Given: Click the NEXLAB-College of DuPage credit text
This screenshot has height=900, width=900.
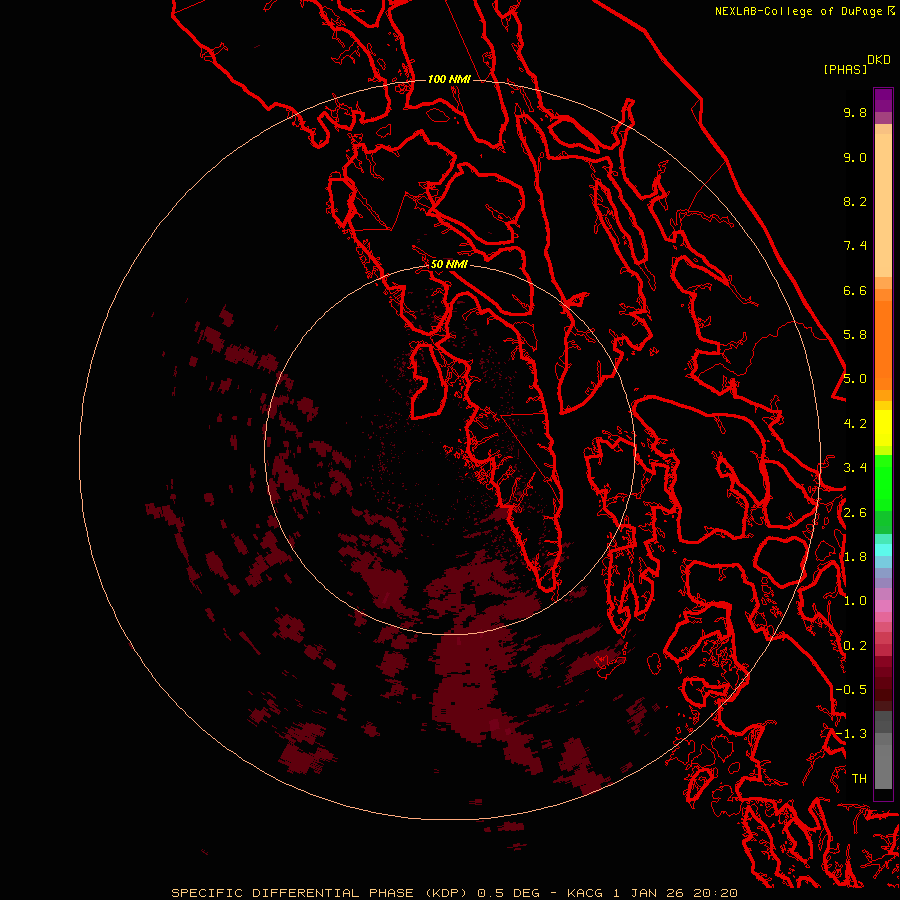Looking at the screenshot, I should pyautogui.click(x=799, y=11).
